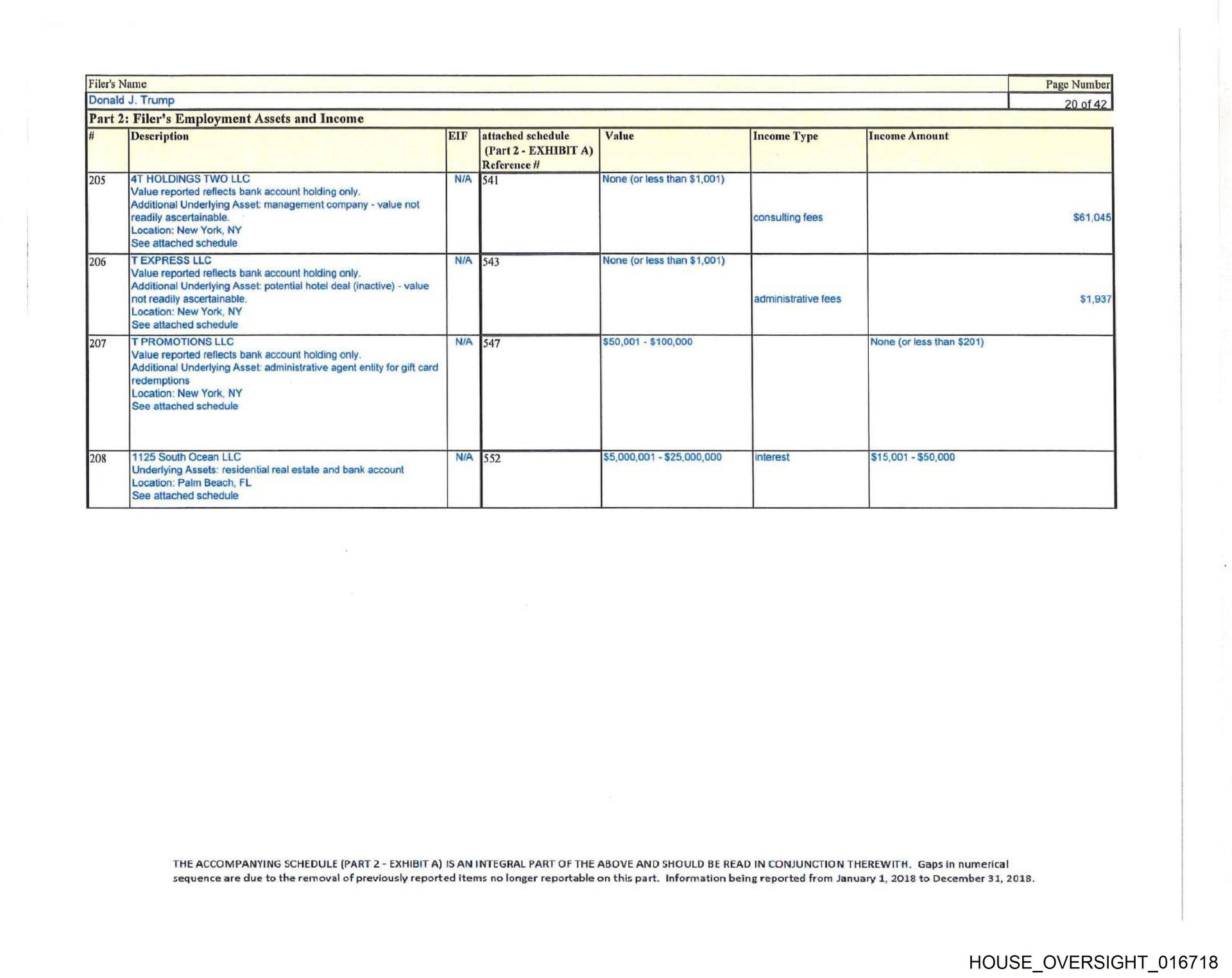Image resolution: width=1232 pixels, height=978 pixels.
Task: Click reference number 552
Action: [492, 458]
